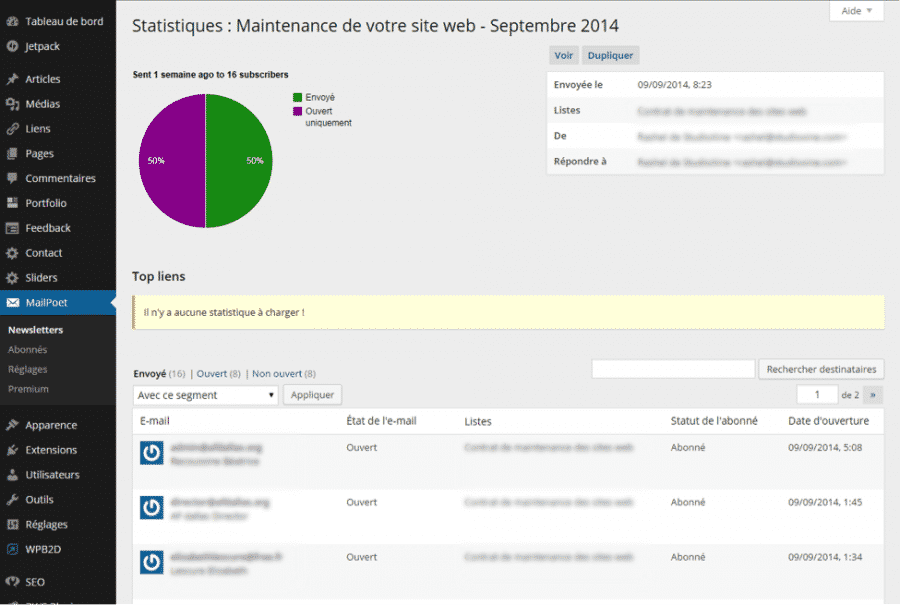
Task: Show the Non ouvert recipients
Action: point(277,374)
